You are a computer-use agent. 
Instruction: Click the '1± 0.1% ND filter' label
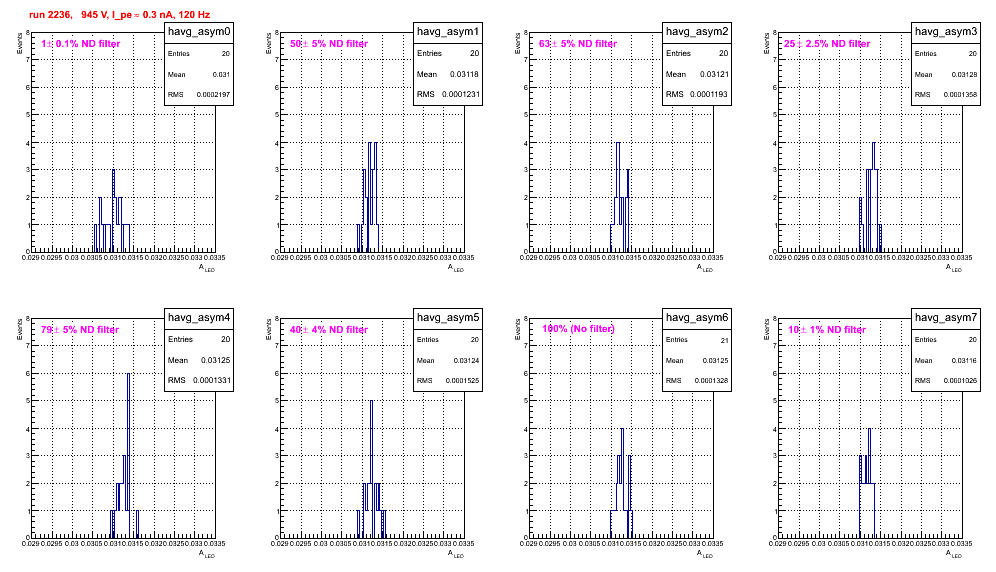81,43
